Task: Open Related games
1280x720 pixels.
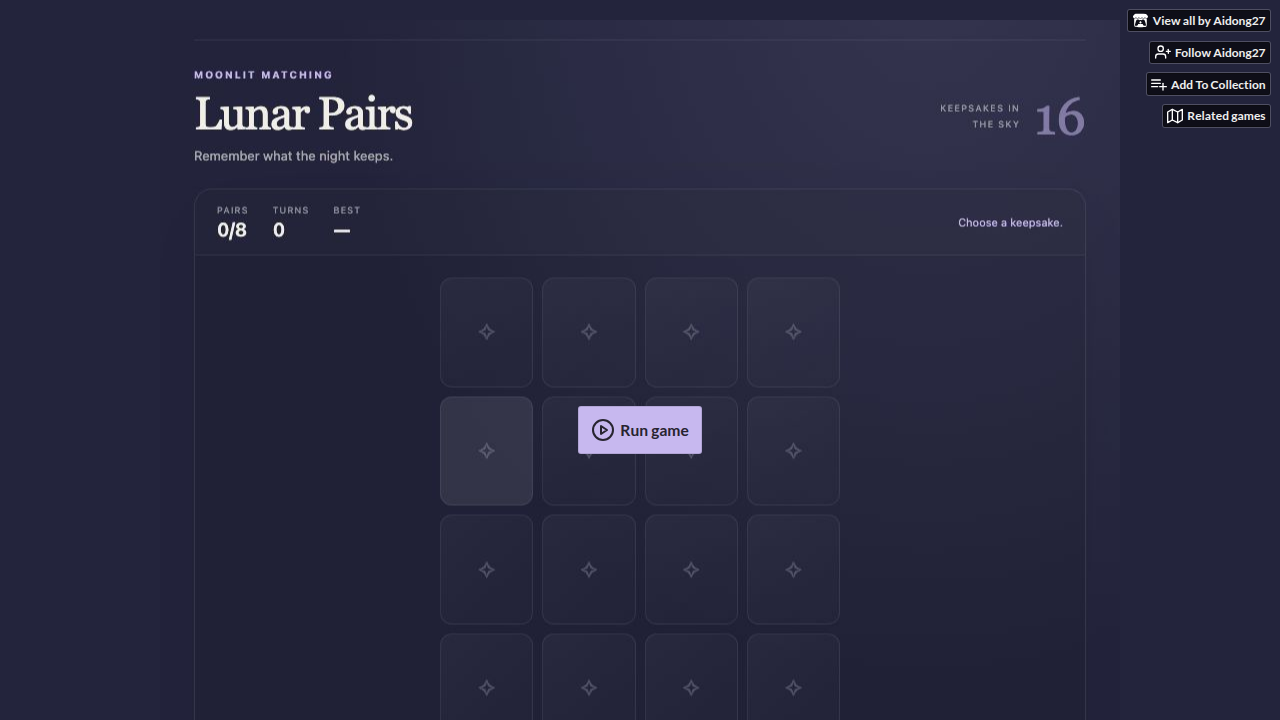Action: point(1216,116)
